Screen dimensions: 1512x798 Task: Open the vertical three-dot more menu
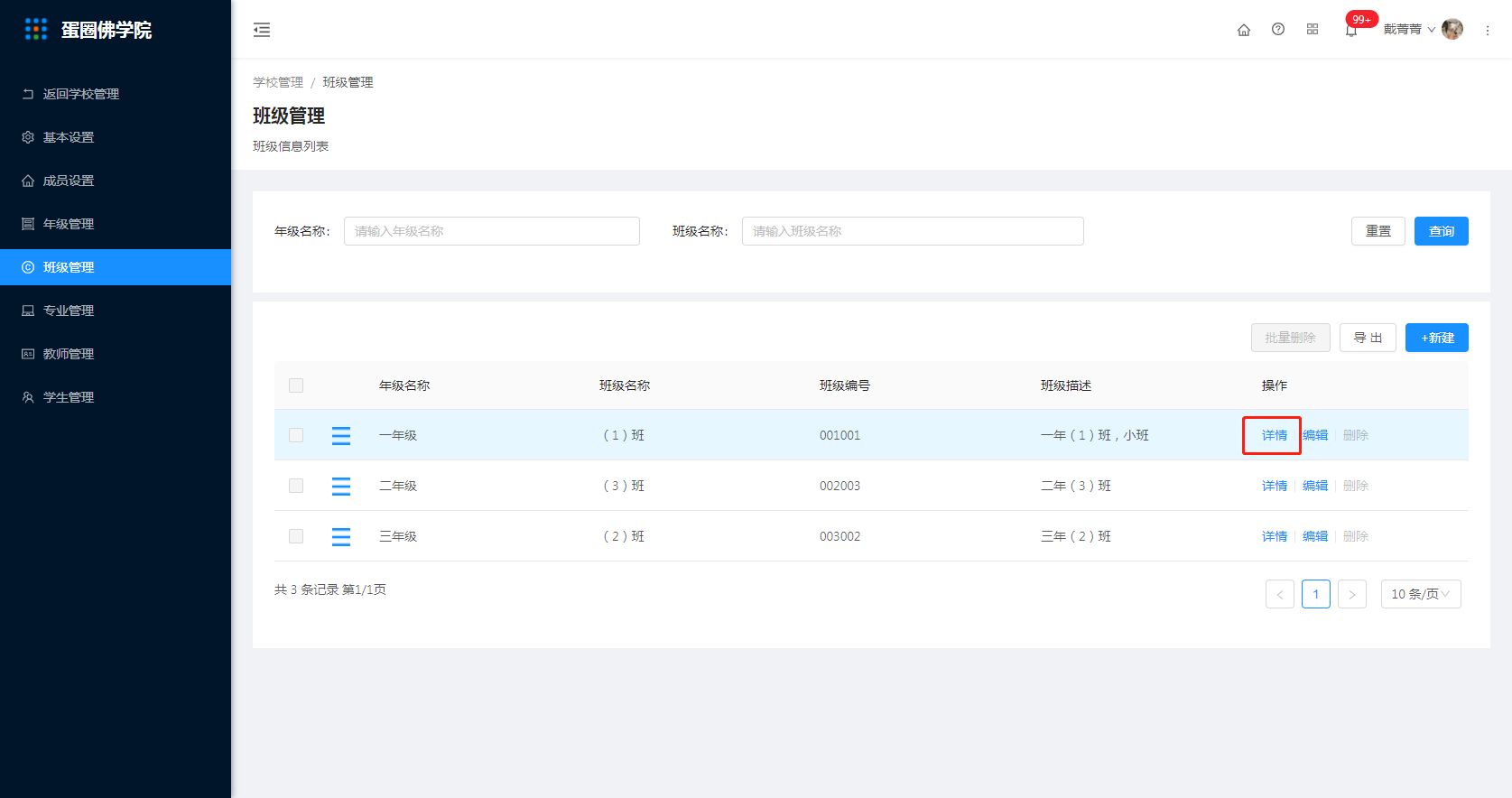[1488, 30]
